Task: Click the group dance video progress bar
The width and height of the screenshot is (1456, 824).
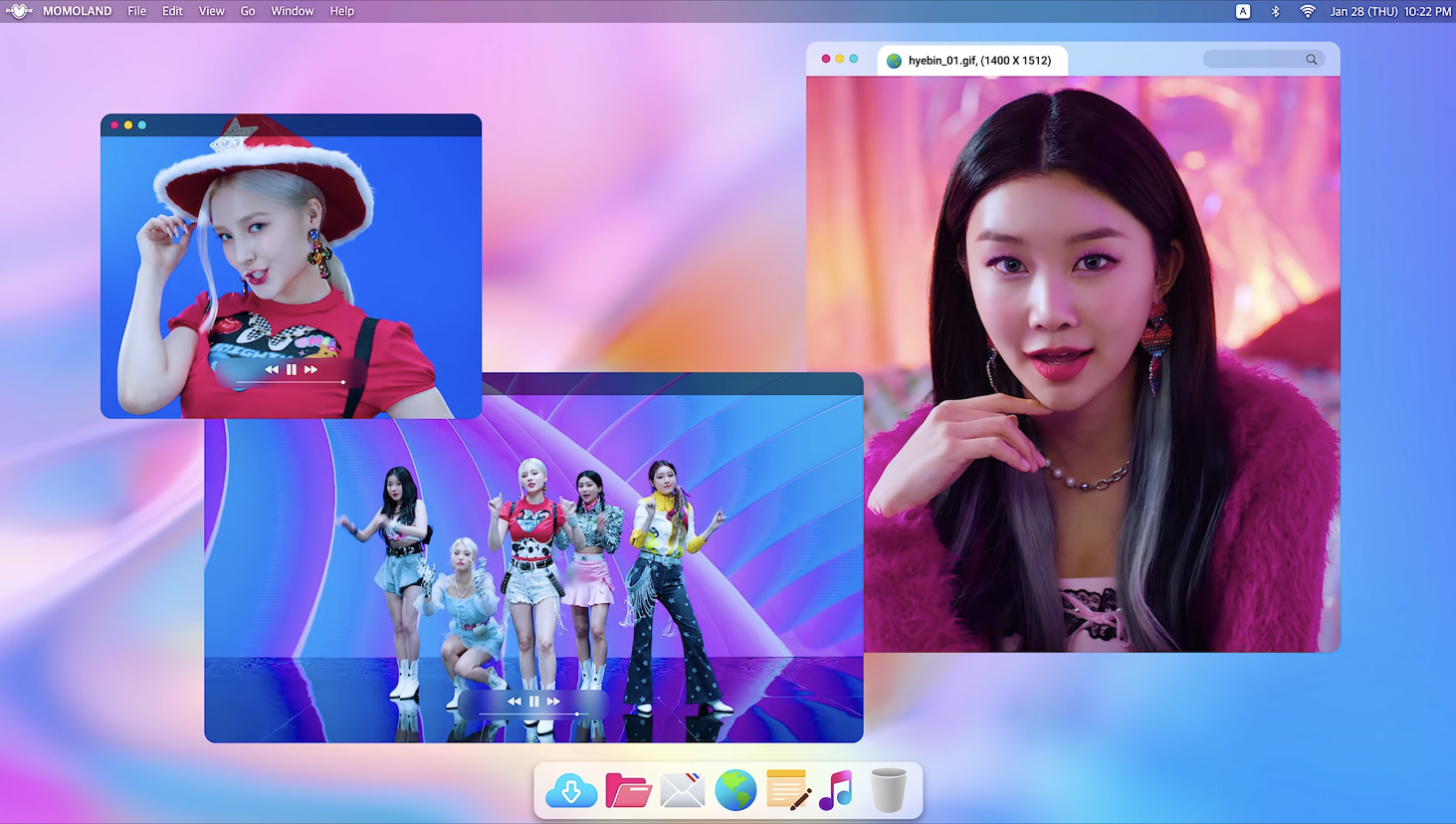Action: 534,714
